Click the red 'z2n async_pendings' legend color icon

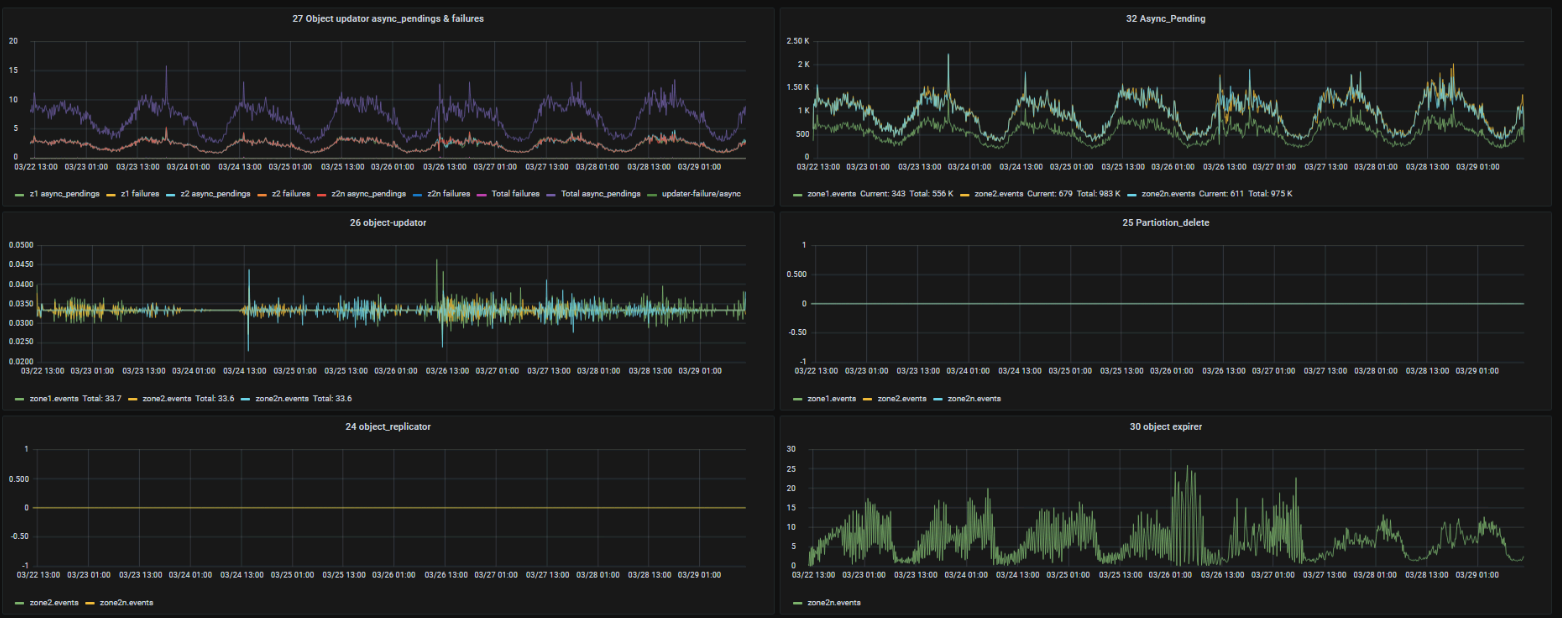pyautogui.click(x=321, y=193)
